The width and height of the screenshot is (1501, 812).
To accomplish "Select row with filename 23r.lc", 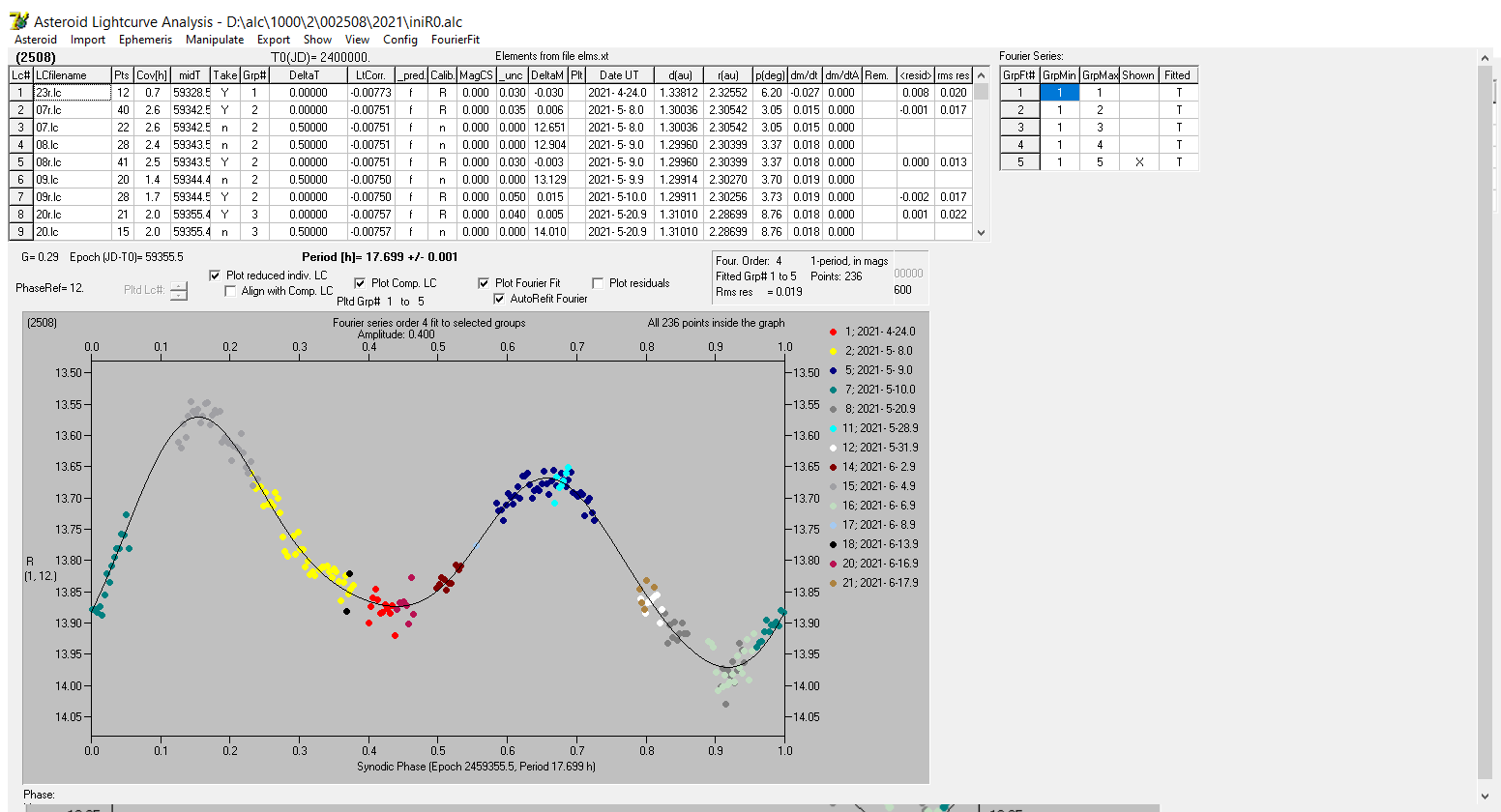I will tap(490, 93).
